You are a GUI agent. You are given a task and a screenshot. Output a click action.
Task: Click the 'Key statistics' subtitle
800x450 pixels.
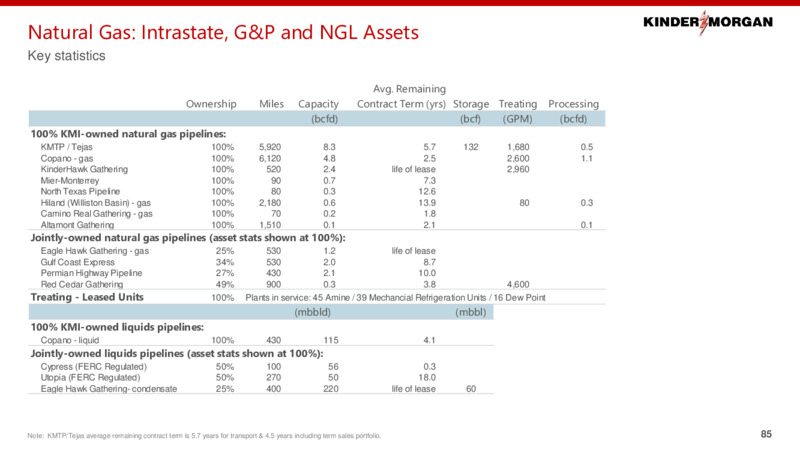(x=66, y=56)
